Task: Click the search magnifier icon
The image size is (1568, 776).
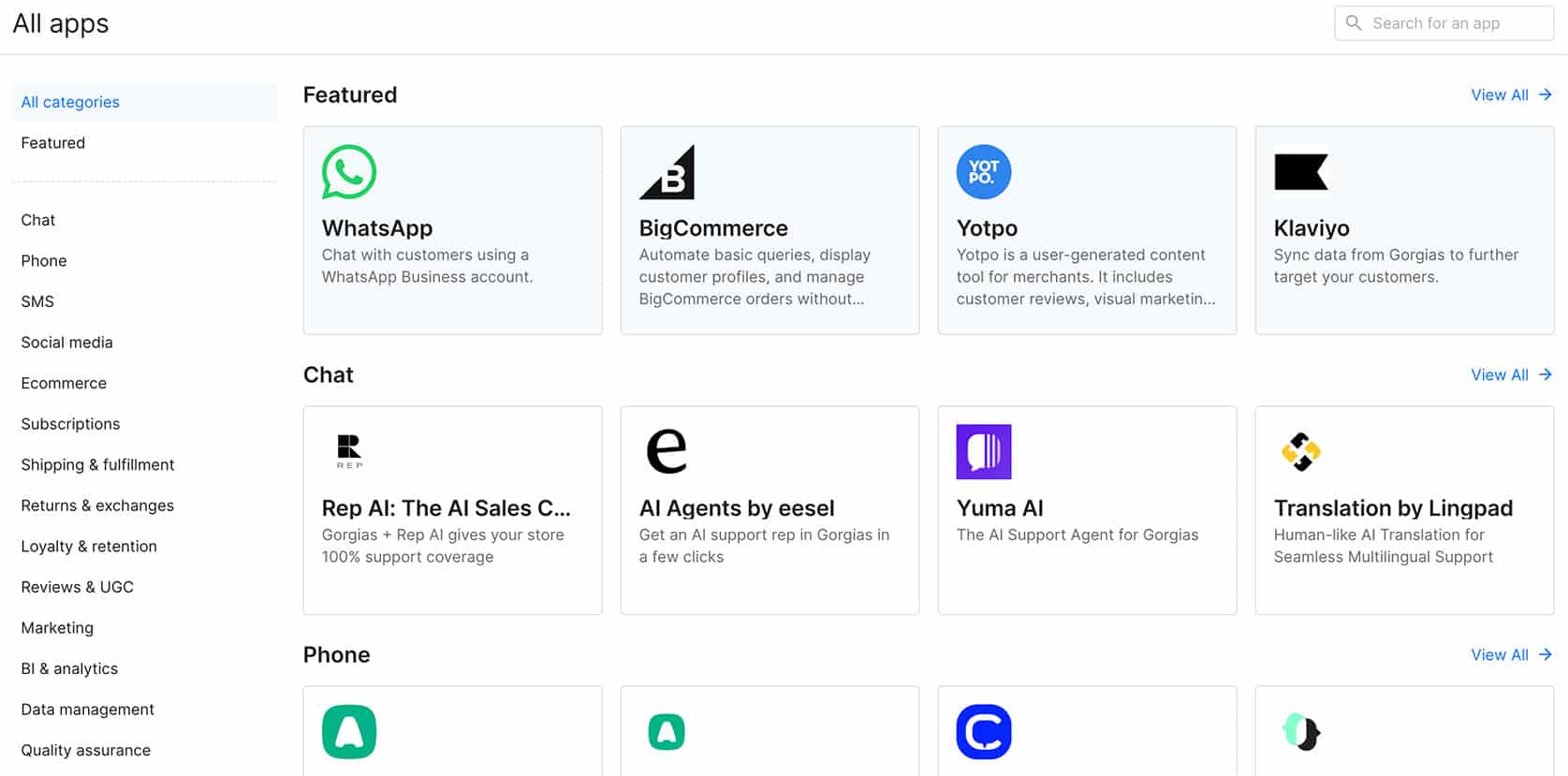Action: tap(1354, 22)
